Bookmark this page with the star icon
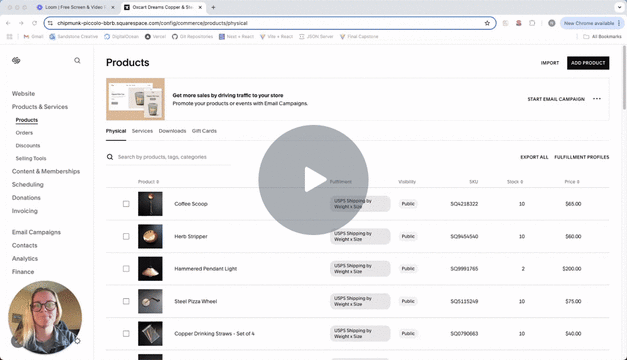Screen dimensions: 627x360 pos(487,23)
